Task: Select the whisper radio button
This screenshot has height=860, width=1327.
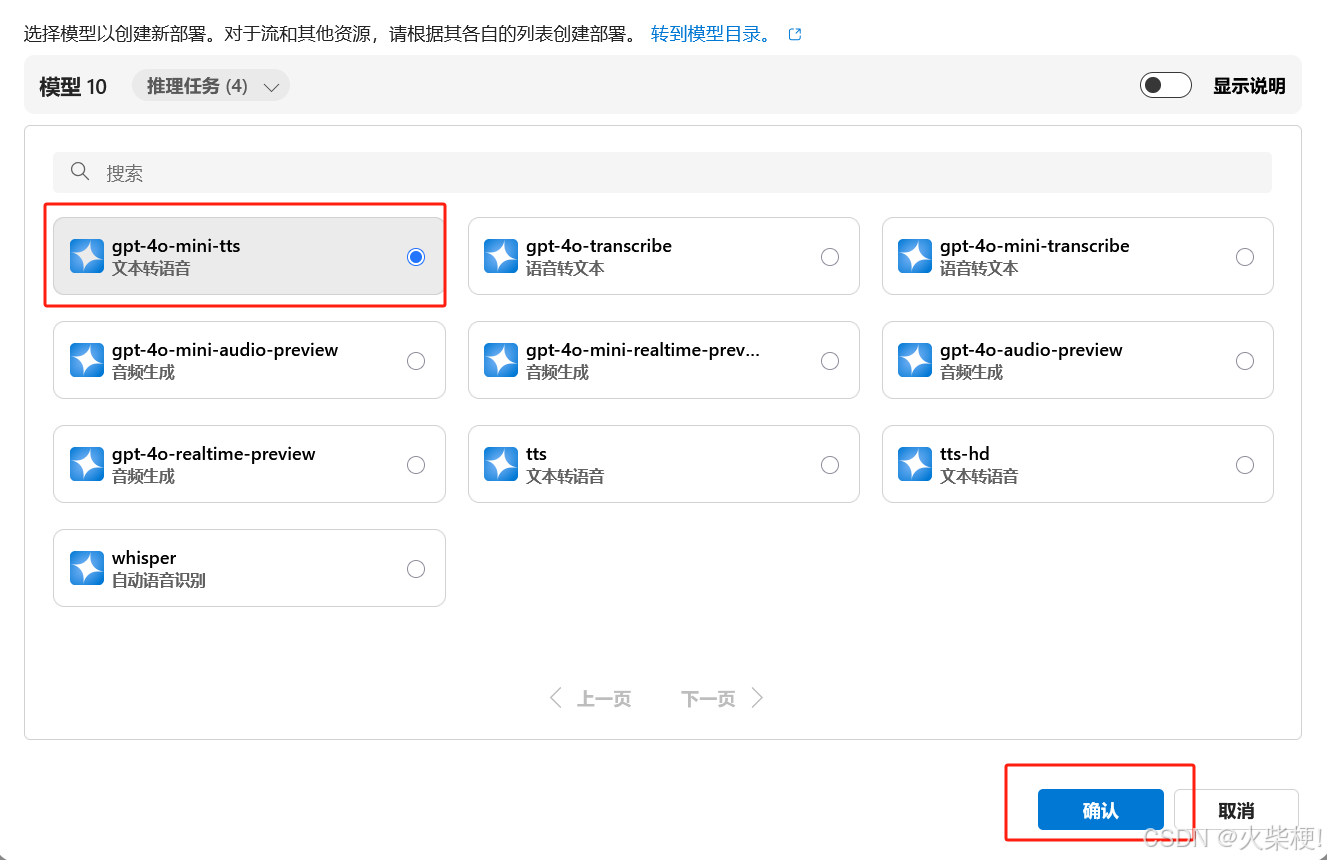Action: (416, 569)
